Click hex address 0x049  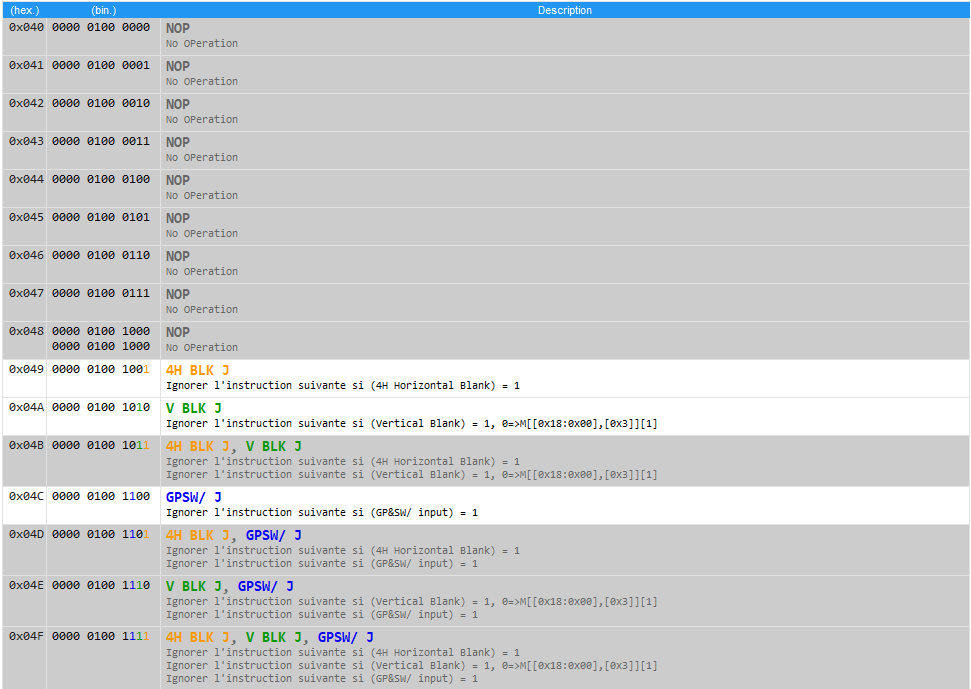click(27, 370)
